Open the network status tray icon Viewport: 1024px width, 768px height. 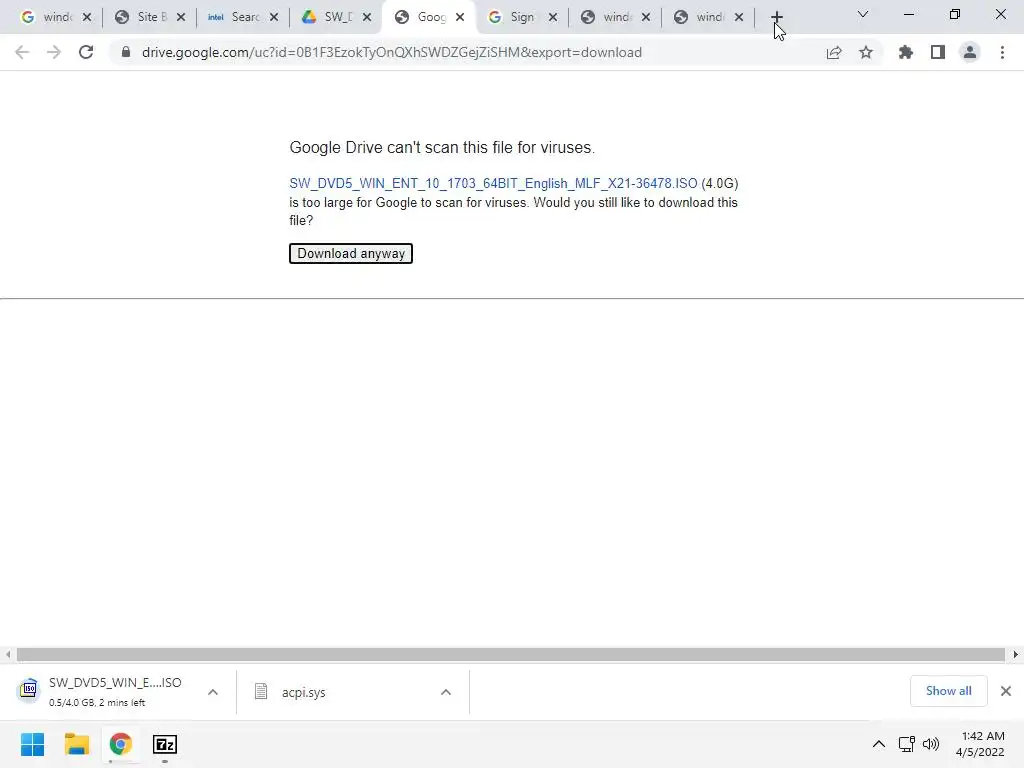coord(906,744)
